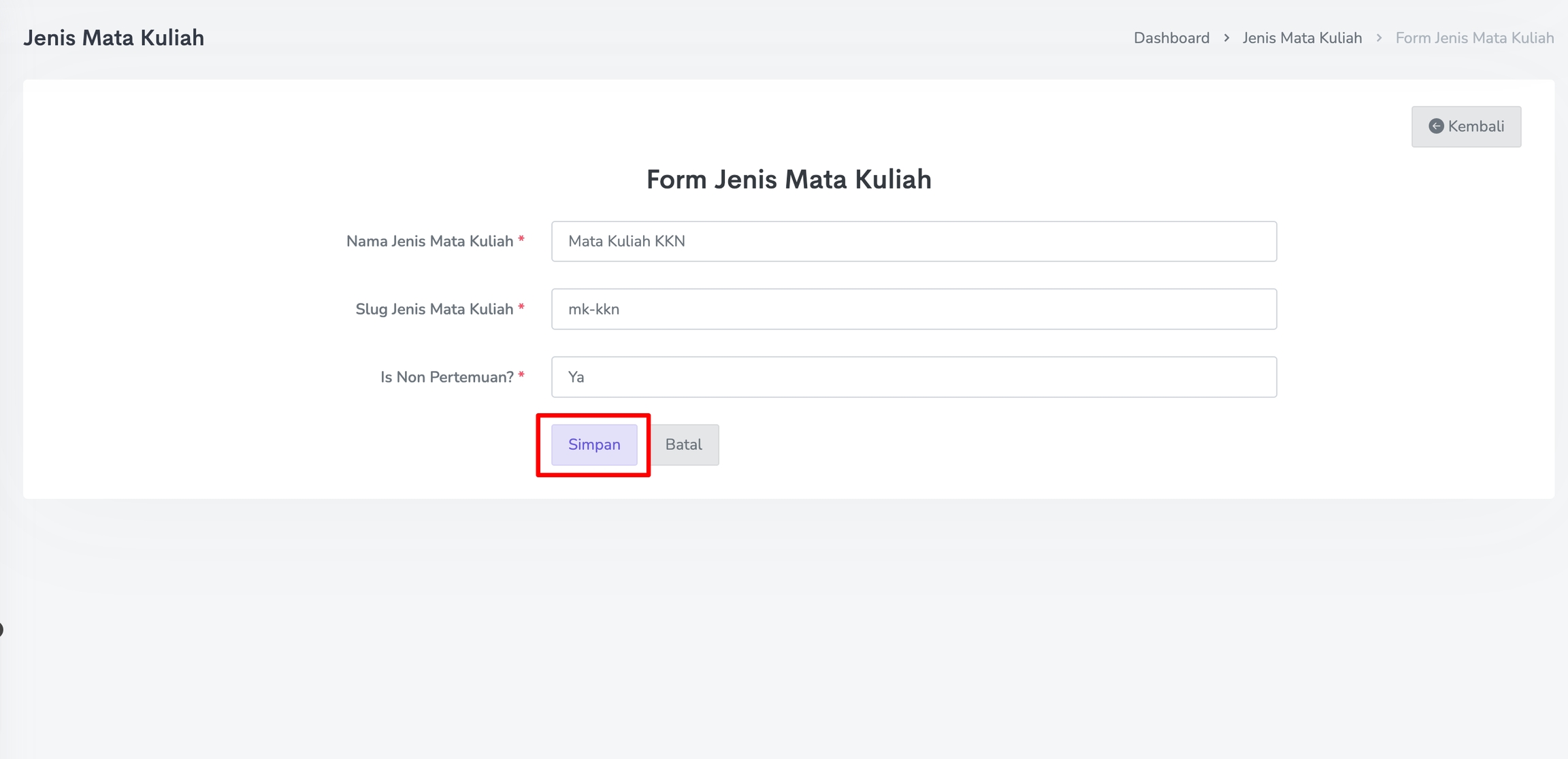This screenshot has height=759, width=1568.
Task: Click the dark circle at left screen edge
Action: (x=1, y=630)
